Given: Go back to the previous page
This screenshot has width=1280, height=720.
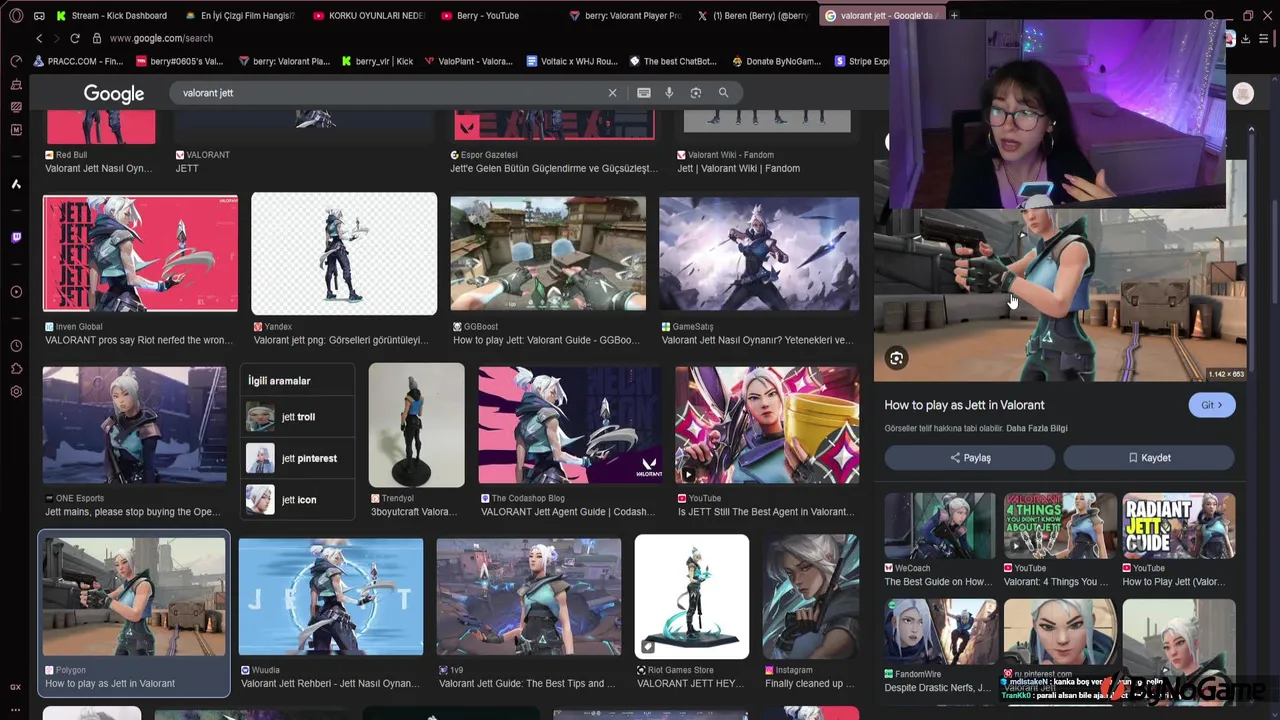Looking at the screenshot, I should 39,38.
